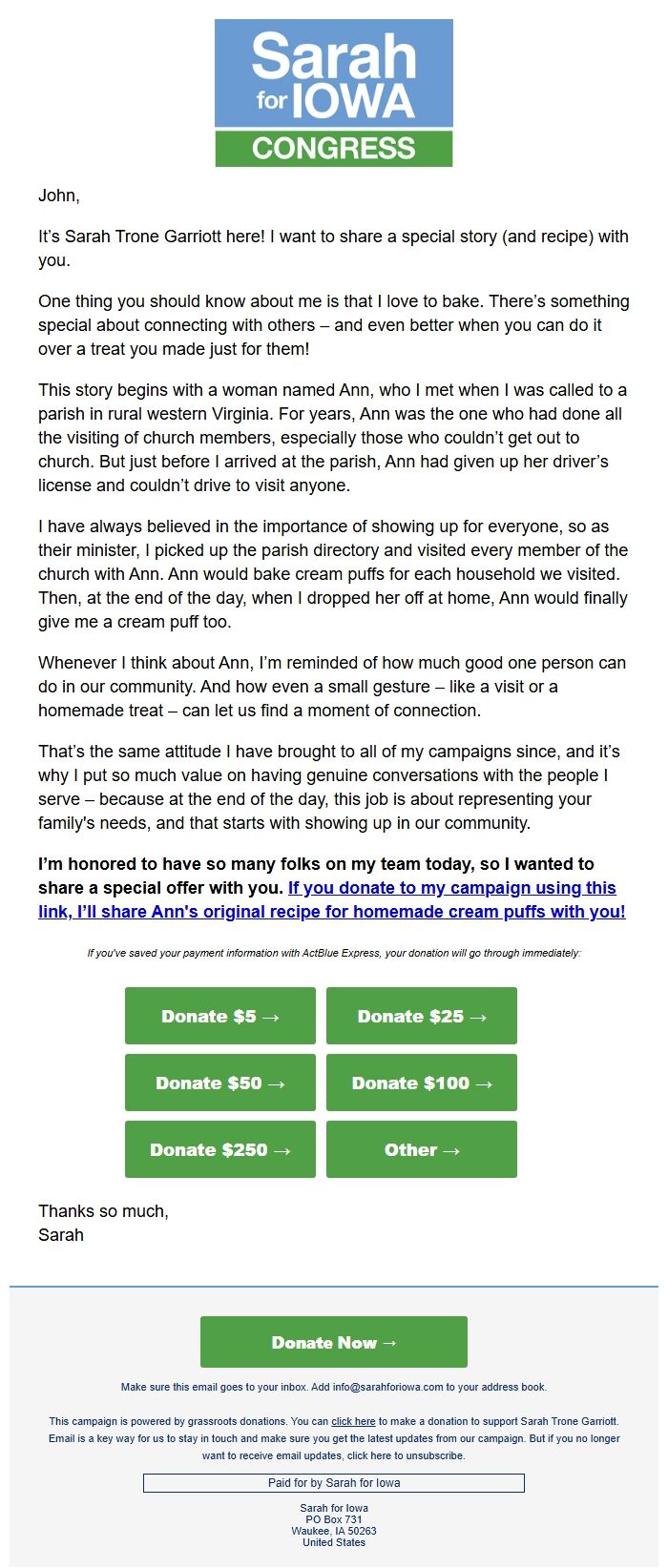The image size is (668, 1568).
Task: Follow the footer "click here" donation link
Action: point(352,1421)
